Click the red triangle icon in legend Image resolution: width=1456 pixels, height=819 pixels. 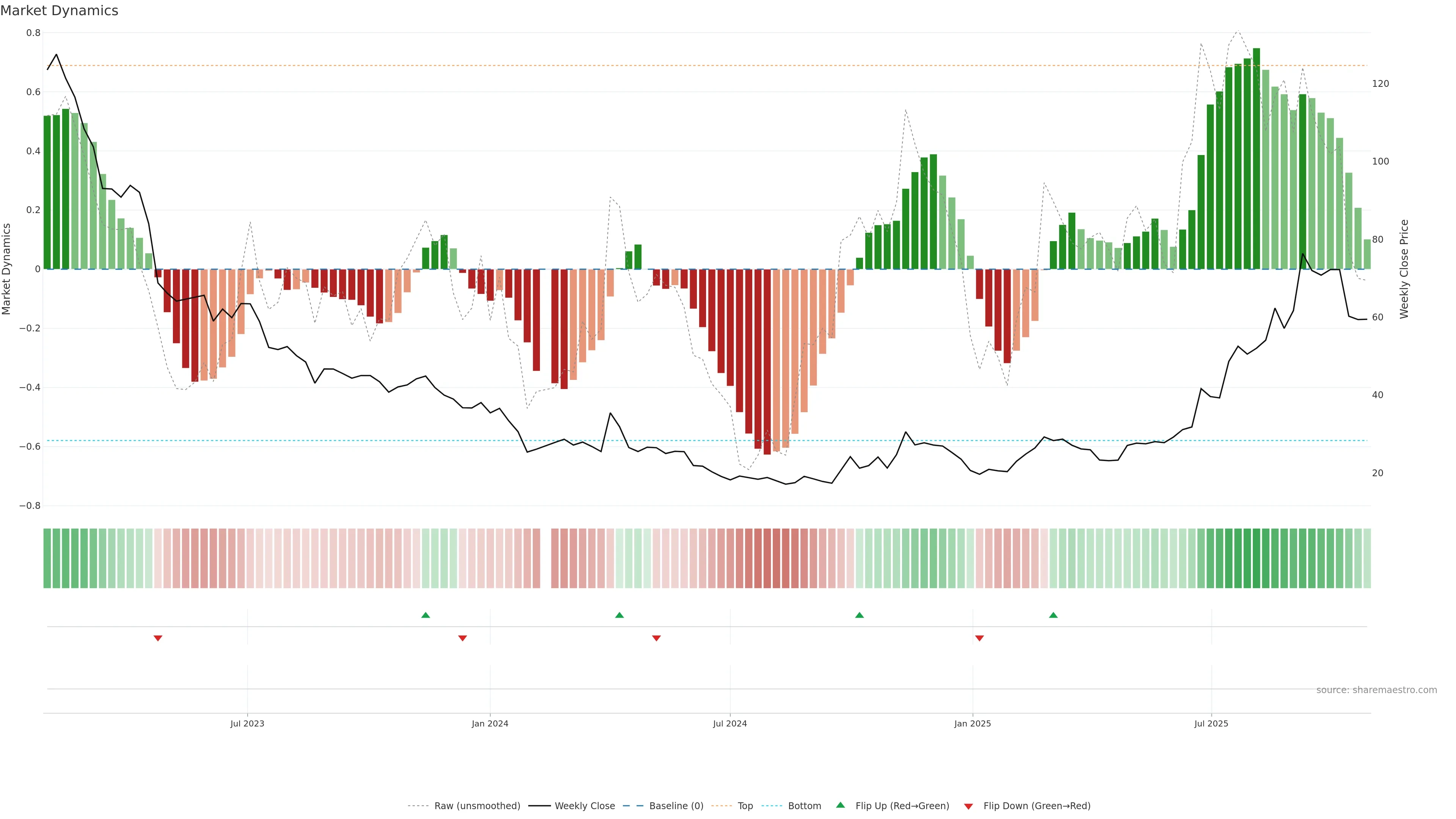(x=968, y=806)
